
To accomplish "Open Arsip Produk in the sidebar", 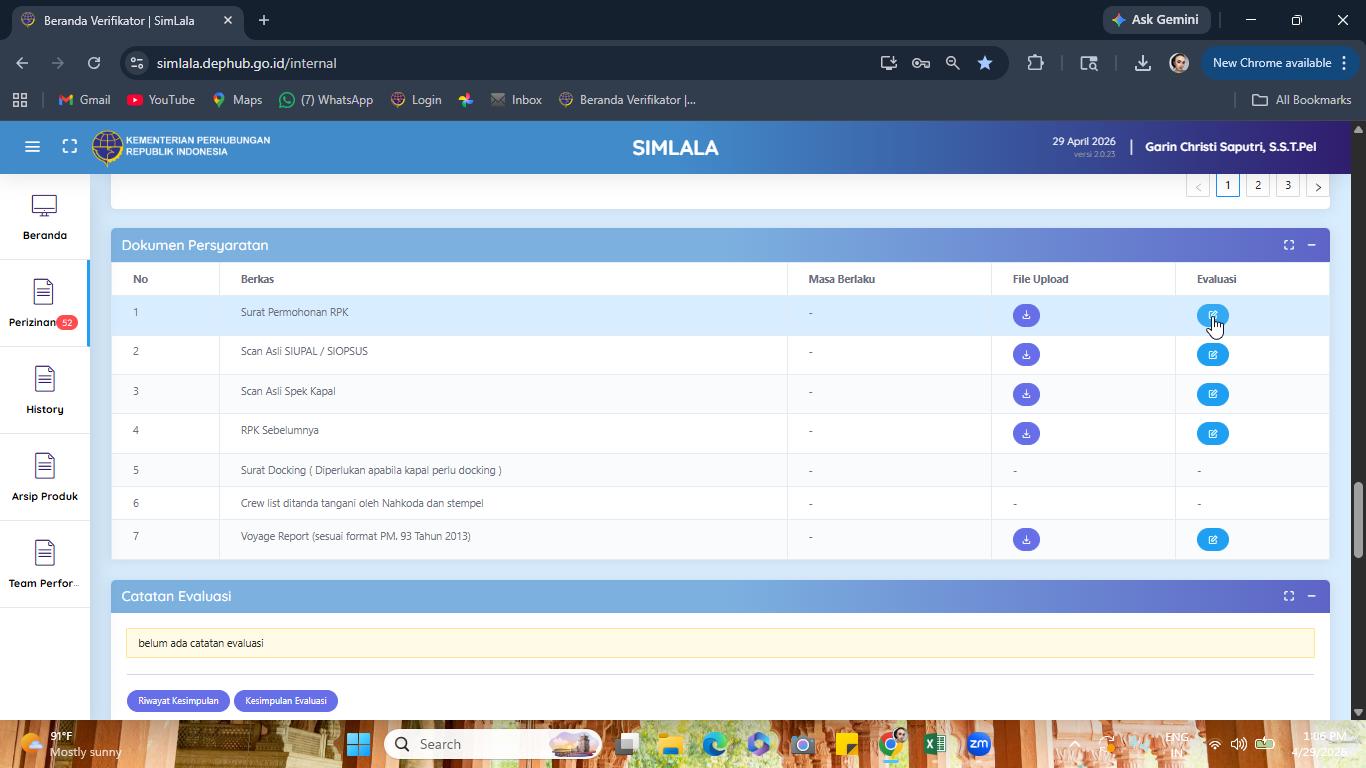I will [x=44, y=477].
